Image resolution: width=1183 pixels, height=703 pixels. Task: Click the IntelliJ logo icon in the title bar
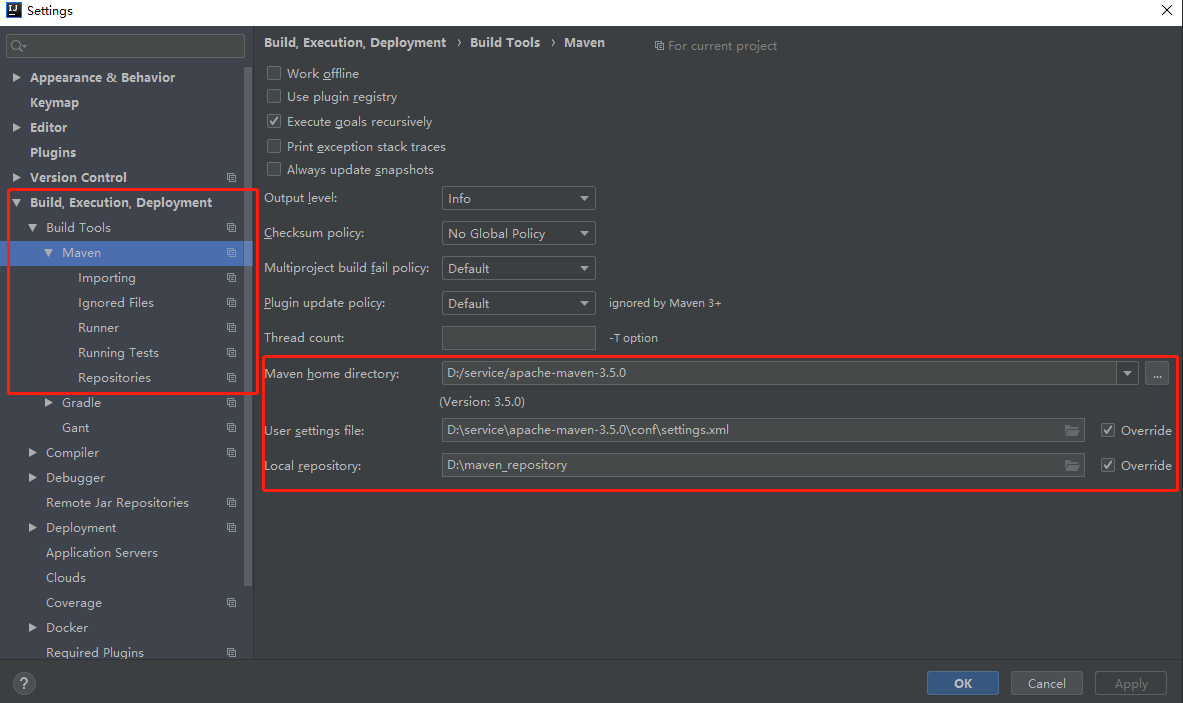click(14, 10)
